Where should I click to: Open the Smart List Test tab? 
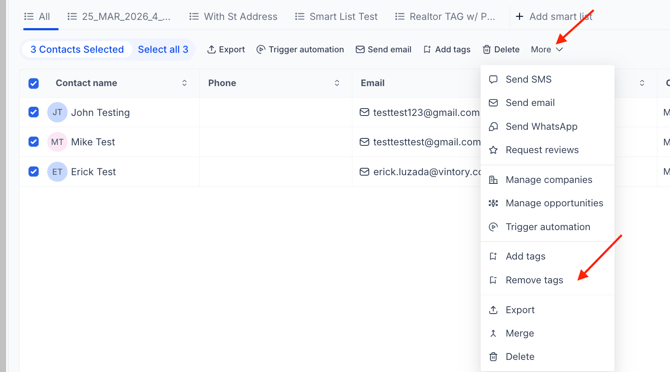(x=336, y=17)
